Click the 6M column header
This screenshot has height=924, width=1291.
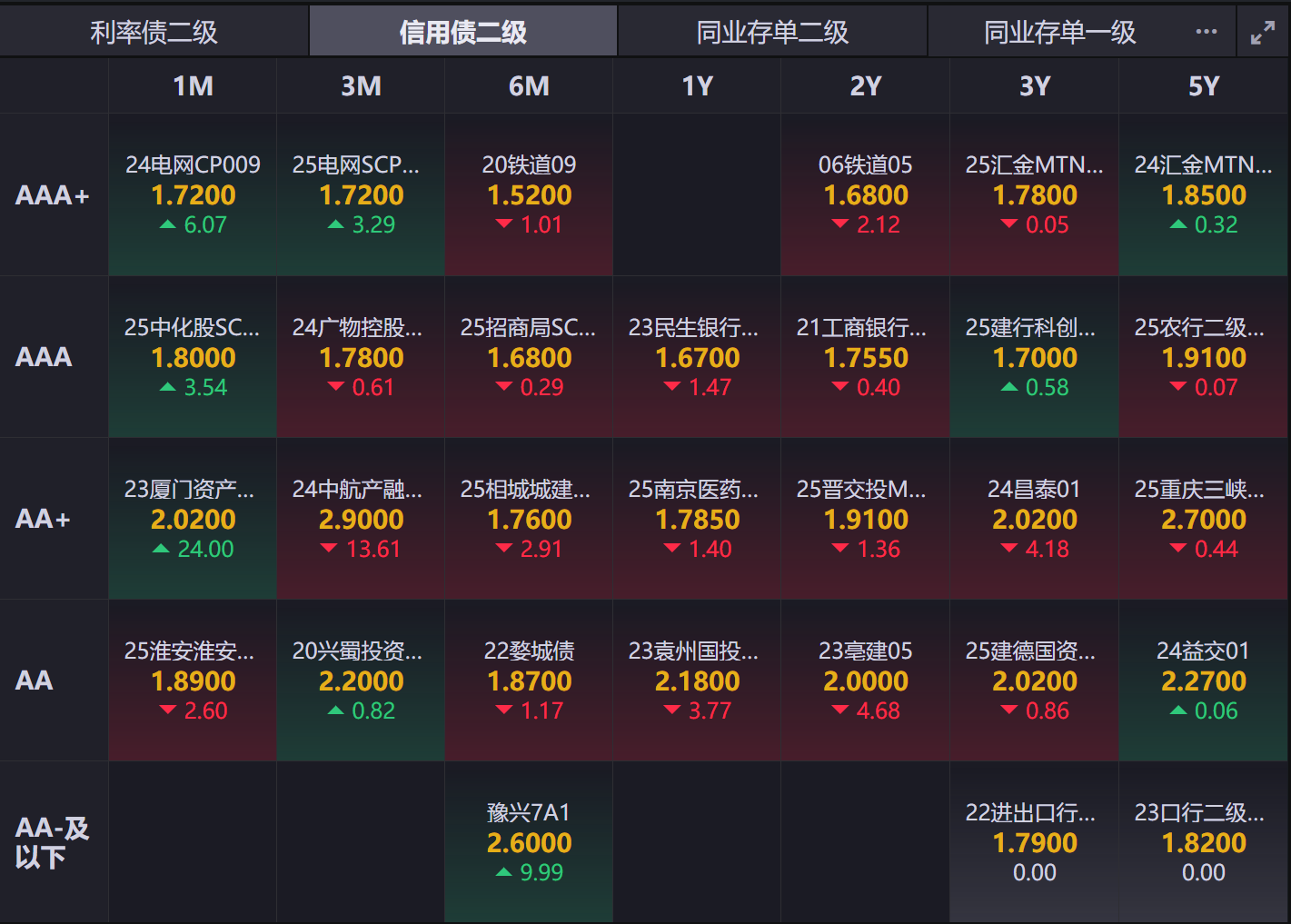point(529,86)
